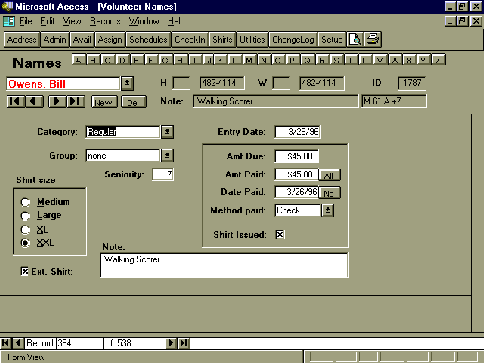Image resolution: width=484 pixels, height=363 pixels.
Task: Open the Window menu
Action: (x=144, y=21)
